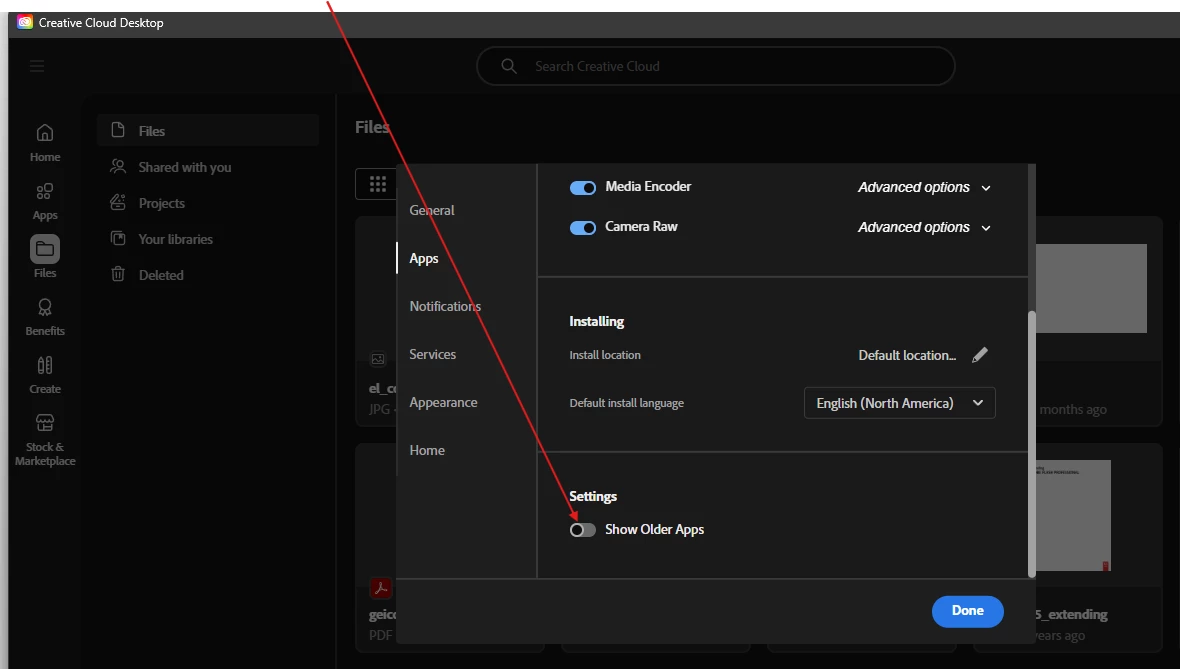This screenshot has height=669, width=1180.
Task: Open the Create section
Action: pyautogui.click(x=45, y=375)
